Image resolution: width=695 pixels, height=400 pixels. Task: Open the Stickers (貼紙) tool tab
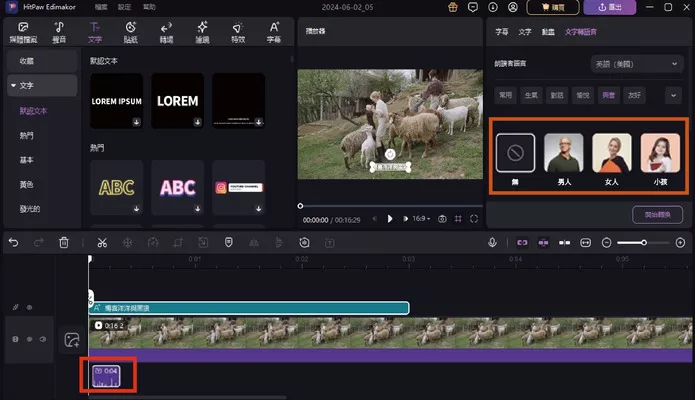point(130,32)
